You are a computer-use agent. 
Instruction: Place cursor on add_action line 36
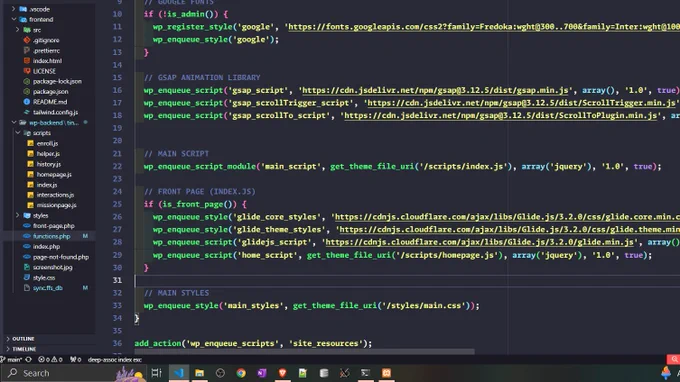253,343
